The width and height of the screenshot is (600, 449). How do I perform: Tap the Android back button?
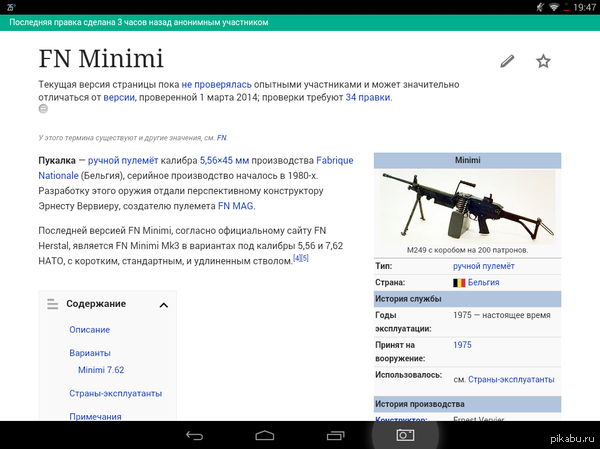[x=194, y=435]
